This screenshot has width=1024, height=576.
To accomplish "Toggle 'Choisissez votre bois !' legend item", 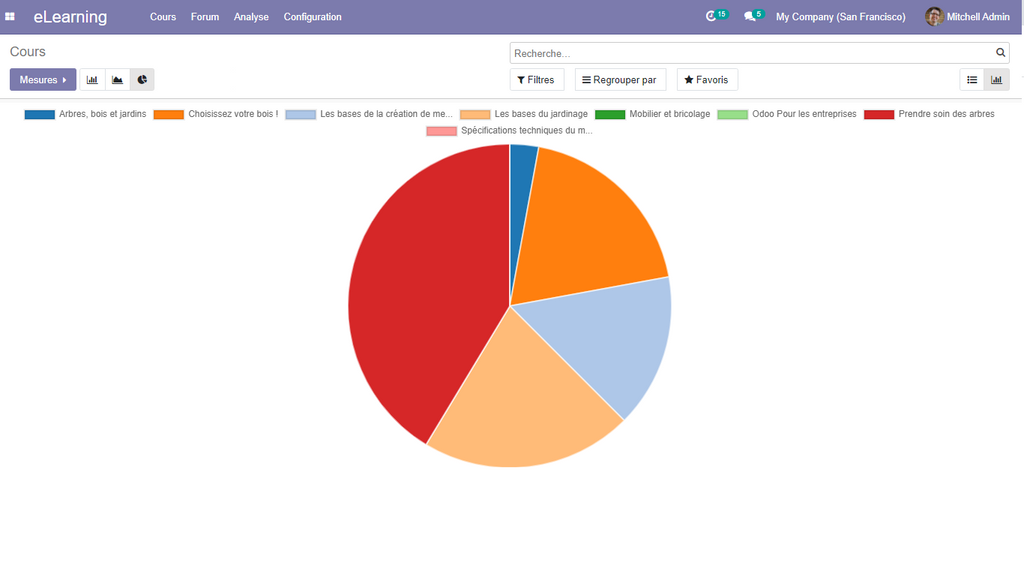I will pos(217,114).
